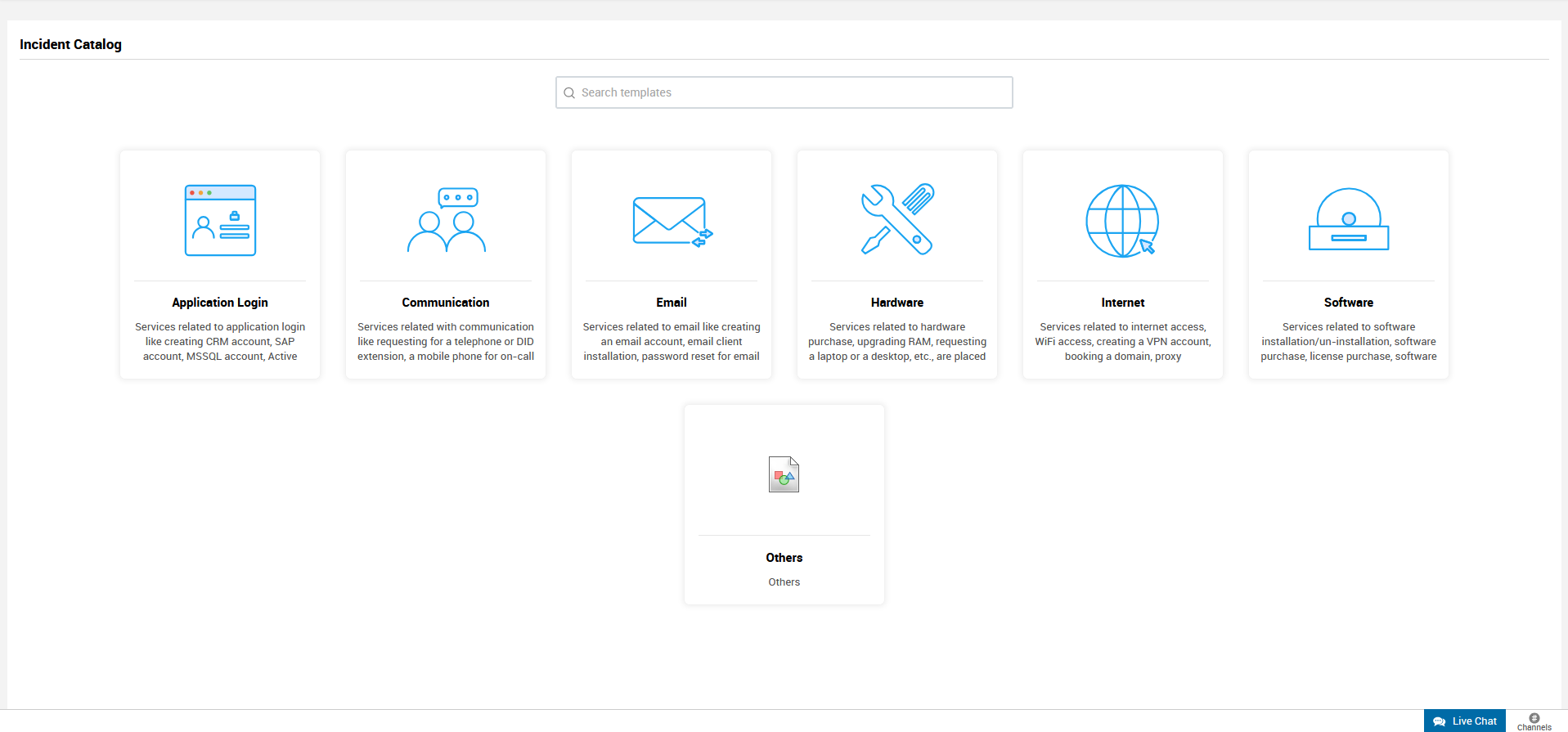This screenshot has width=1568, height=732.
Task: Click the Software services description text
Action: [x=1349, y=342]
